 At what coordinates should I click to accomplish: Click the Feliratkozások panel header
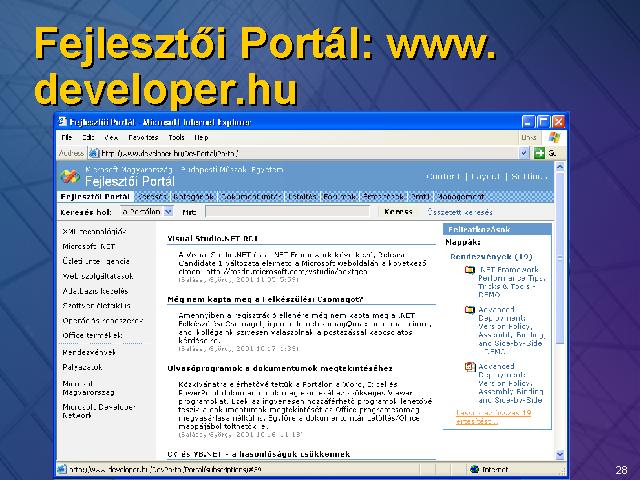[x=497, y=229]
